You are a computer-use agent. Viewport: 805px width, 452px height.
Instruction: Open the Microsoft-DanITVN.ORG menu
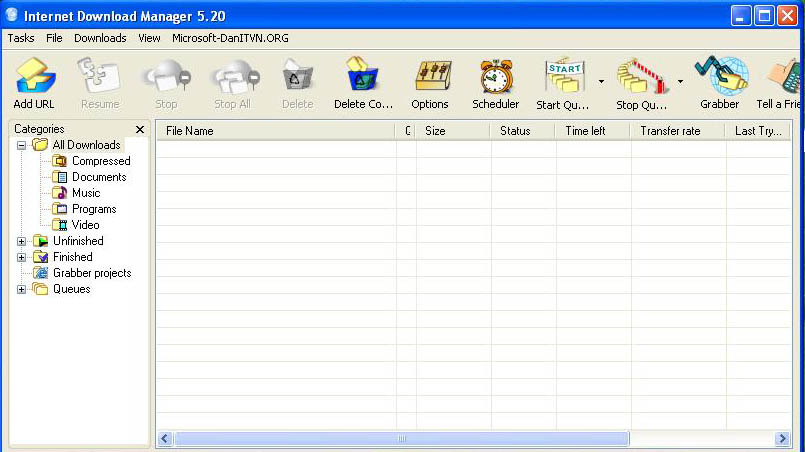point(230,38)
